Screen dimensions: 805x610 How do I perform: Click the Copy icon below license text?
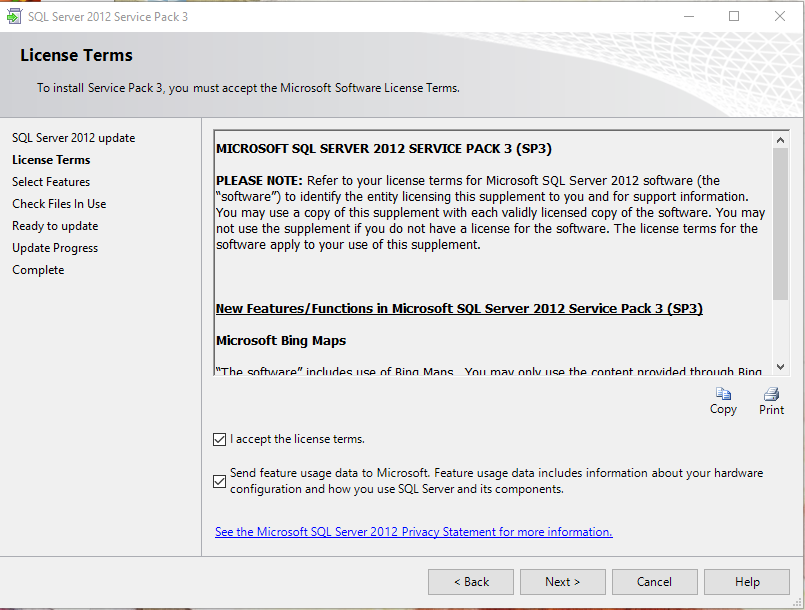pos(723,399)
